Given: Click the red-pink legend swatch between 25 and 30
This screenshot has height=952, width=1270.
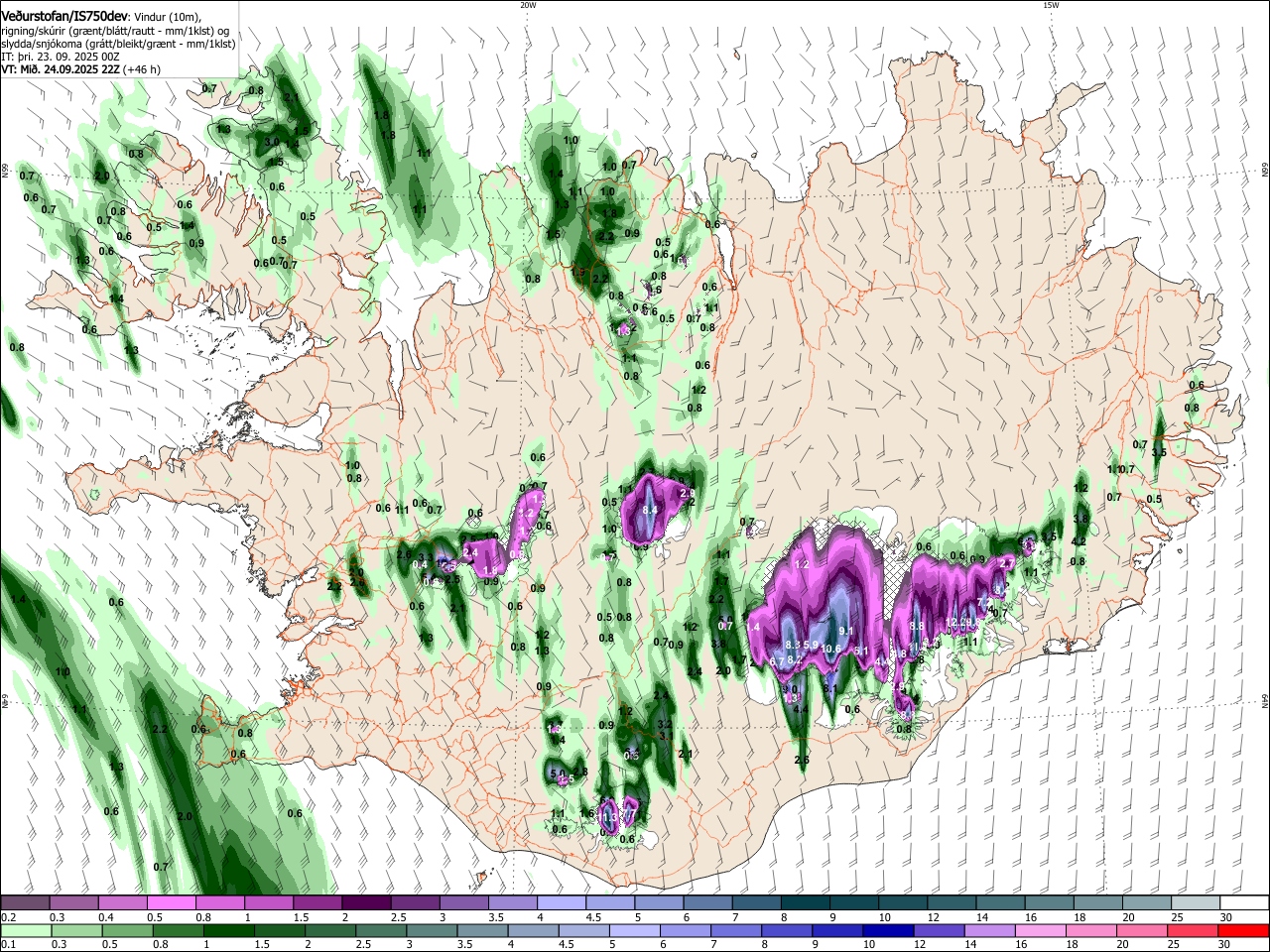Looking at the screenshot, I should pos(1193,931).
